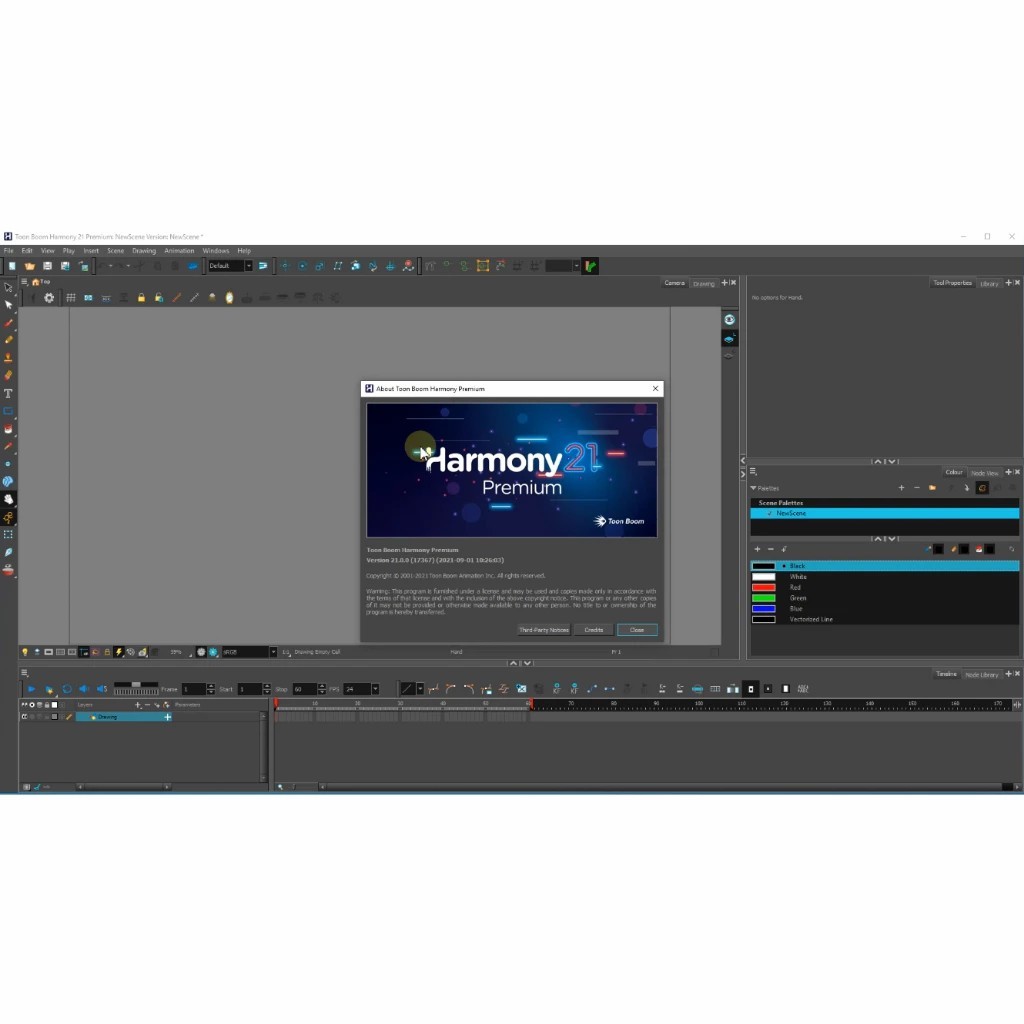Click the Save icon in top toolbar
This screenshot has height=1024, width=1024.
47,266
